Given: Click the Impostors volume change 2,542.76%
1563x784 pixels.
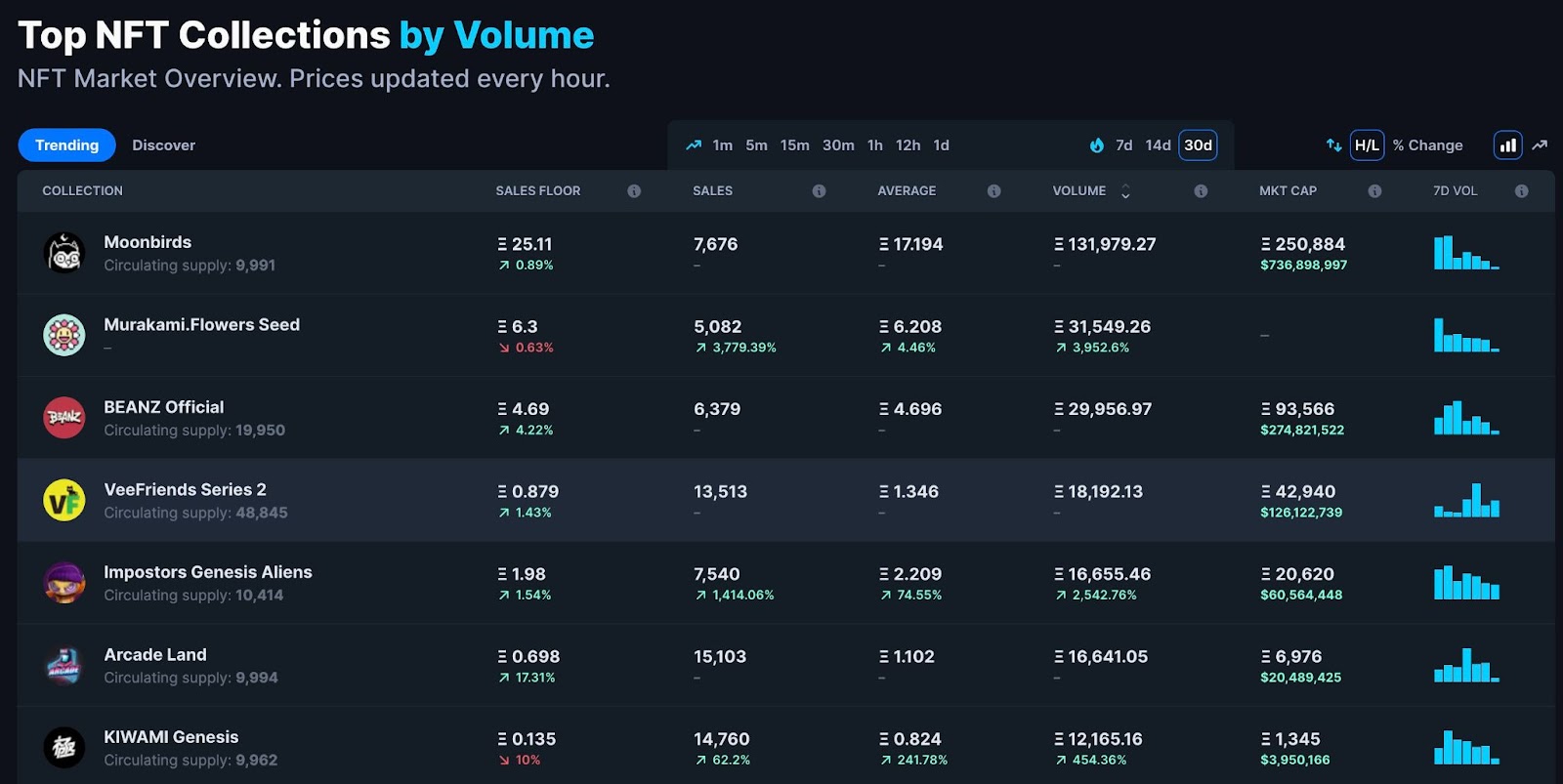Looking at the screenshot, I should (x=1096, y=596).
